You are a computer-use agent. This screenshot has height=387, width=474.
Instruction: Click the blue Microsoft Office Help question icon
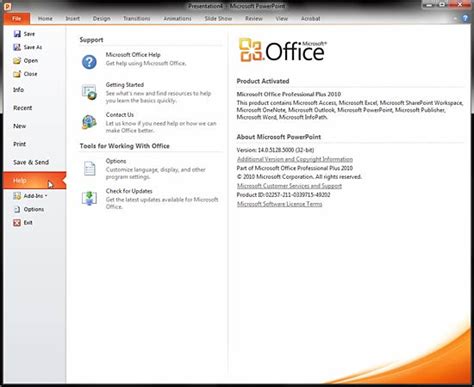(x=89, y=62)
